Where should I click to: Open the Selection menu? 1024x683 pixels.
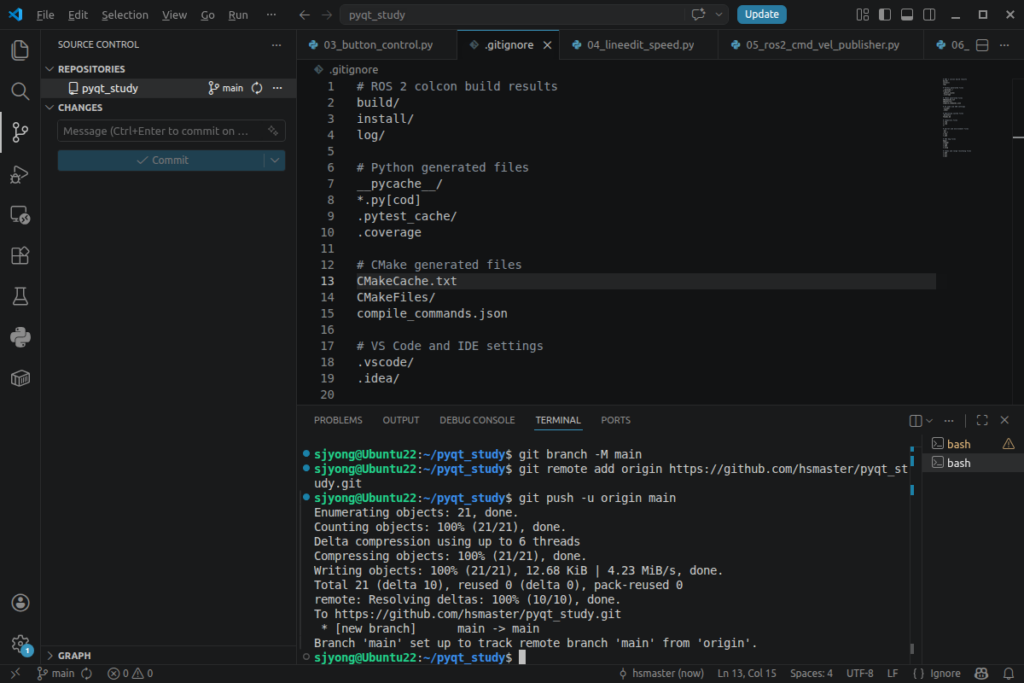(125, 14)
